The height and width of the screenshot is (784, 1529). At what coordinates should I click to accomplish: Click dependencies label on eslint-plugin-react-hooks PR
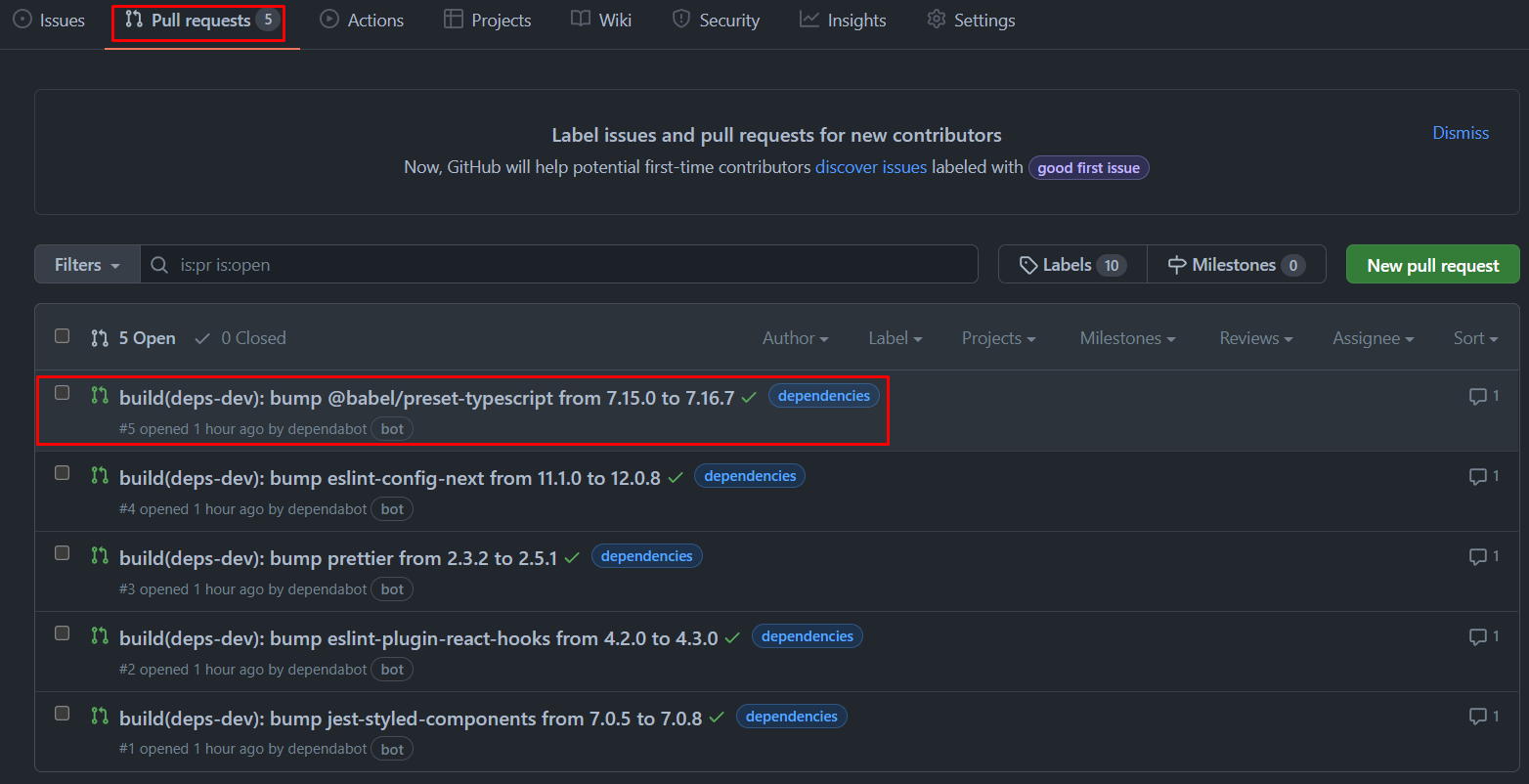[x=808, y=636]
